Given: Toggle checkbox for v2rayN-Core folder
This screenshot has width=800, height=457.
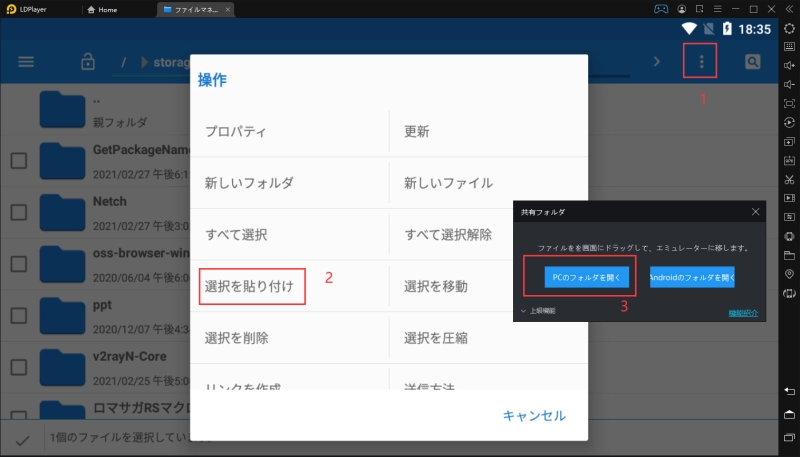Looking at the screenshot, I should pos(19,367).
